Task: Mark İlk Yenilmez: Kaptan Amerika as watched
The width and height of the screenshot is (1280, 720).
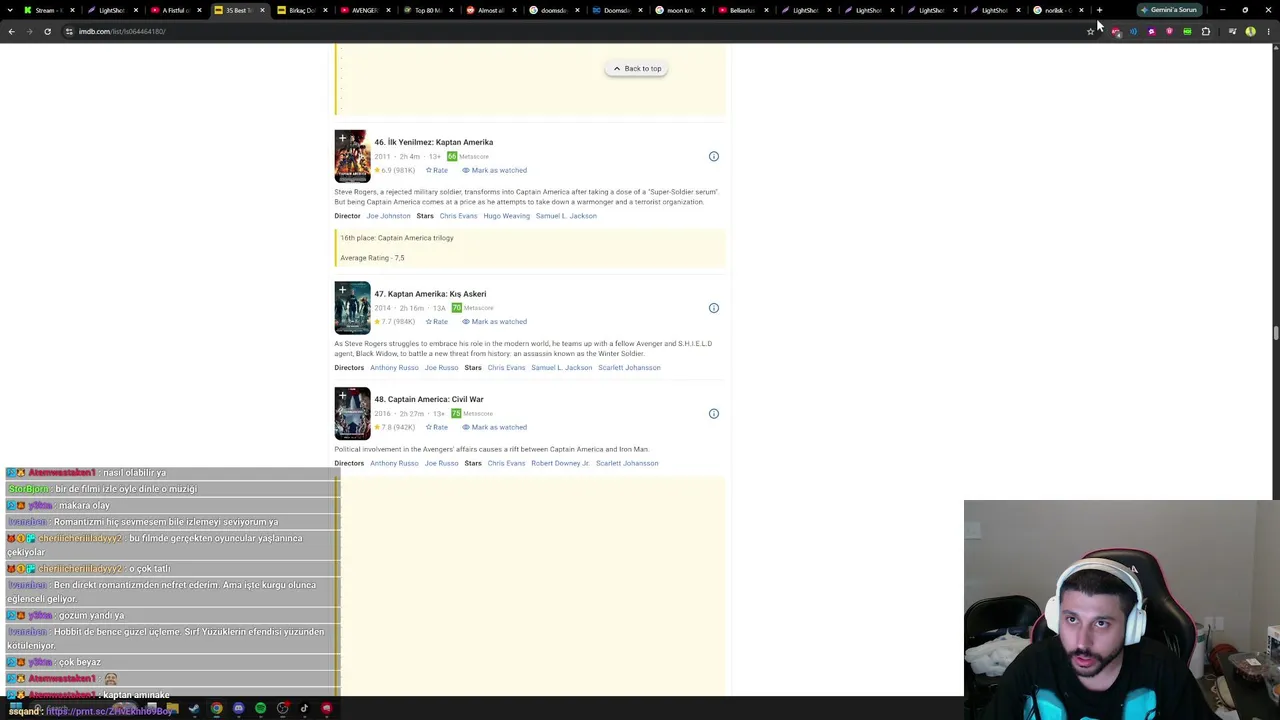Action: (x=494, y=170)
